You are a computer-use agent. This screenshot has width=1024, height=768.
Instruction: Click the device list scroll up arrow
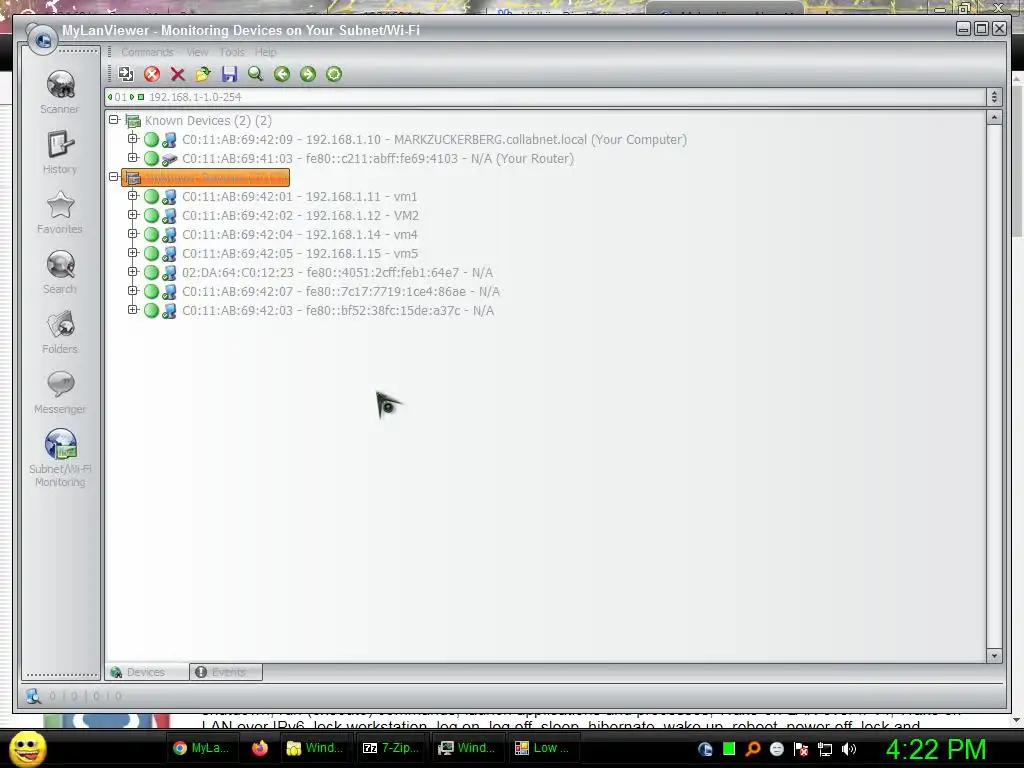coord(994,118)
